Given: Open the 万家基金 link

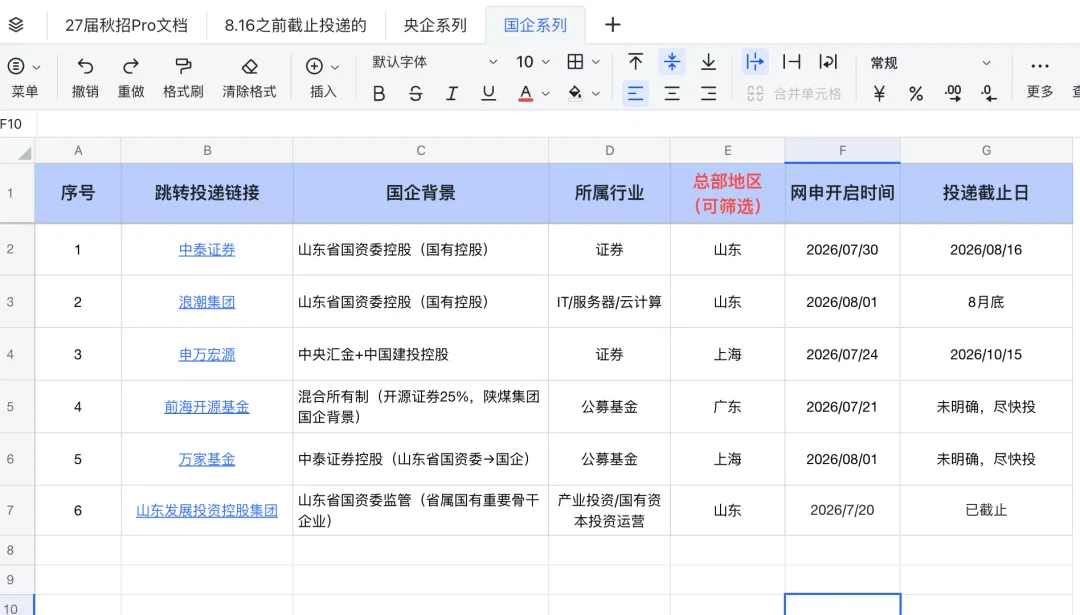Looking at the screenshot, I should (x=207, y=459).
